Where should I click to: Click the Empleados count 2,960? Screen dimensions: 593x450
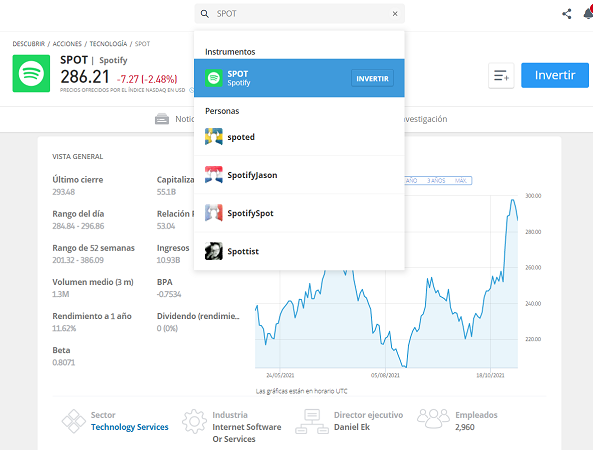click(465, 427)
